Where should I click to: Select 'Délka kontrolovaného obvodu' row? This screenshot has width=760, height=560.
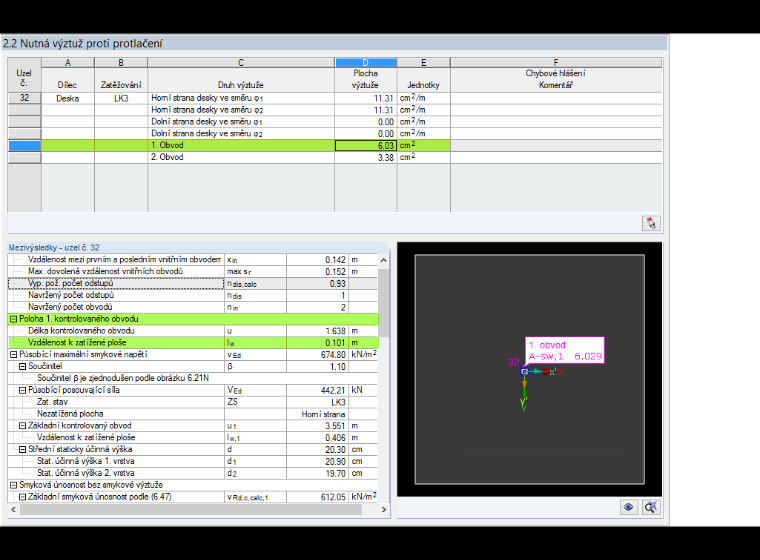(193, 331)
